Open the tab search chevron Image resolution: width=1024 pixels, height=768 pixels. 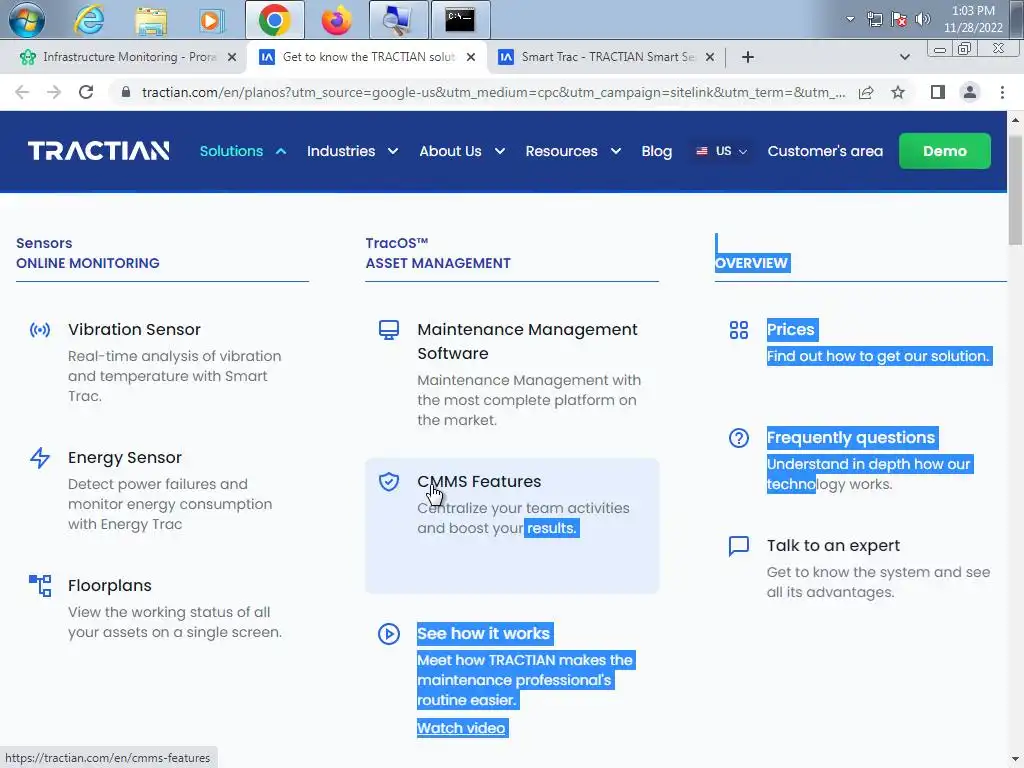tap(904, 57)
